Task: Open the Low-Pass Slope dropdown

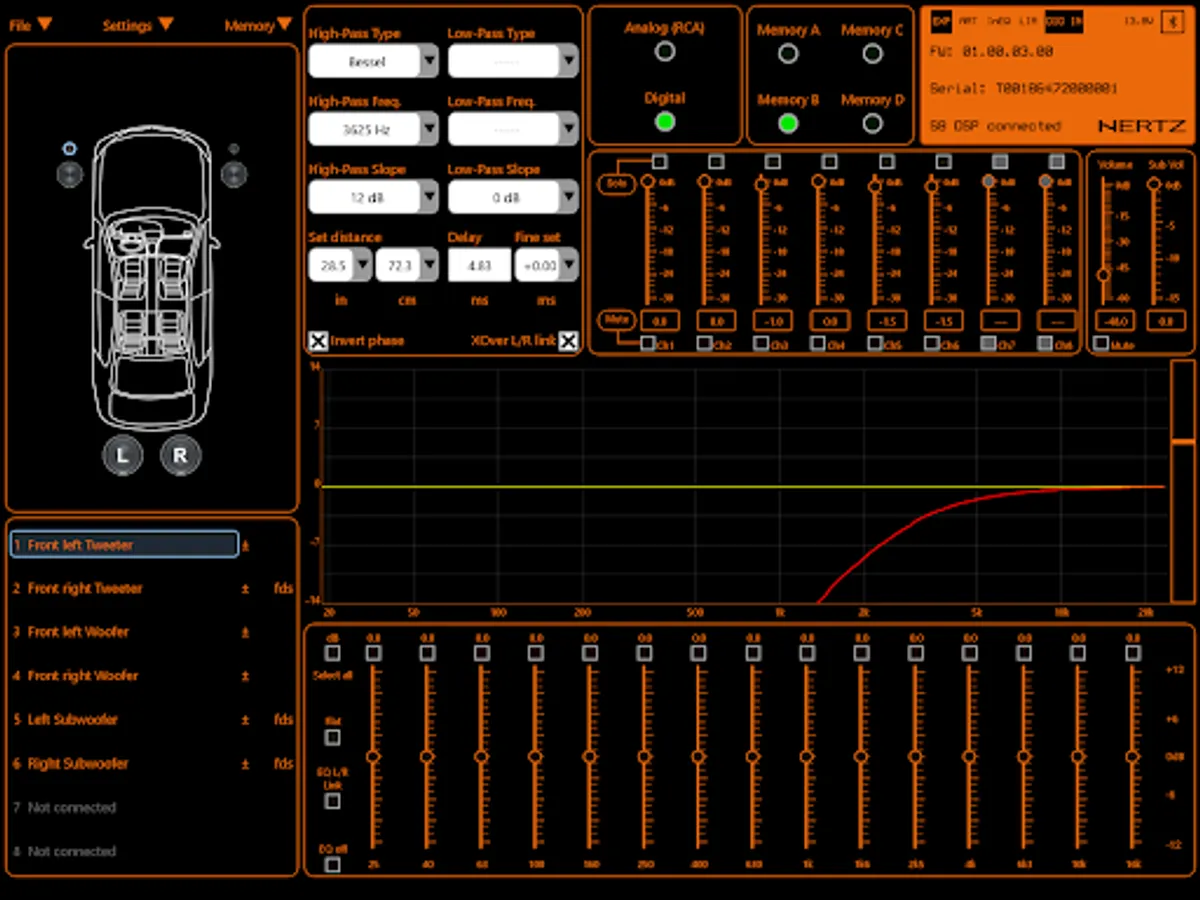Action: coord(513,197)
